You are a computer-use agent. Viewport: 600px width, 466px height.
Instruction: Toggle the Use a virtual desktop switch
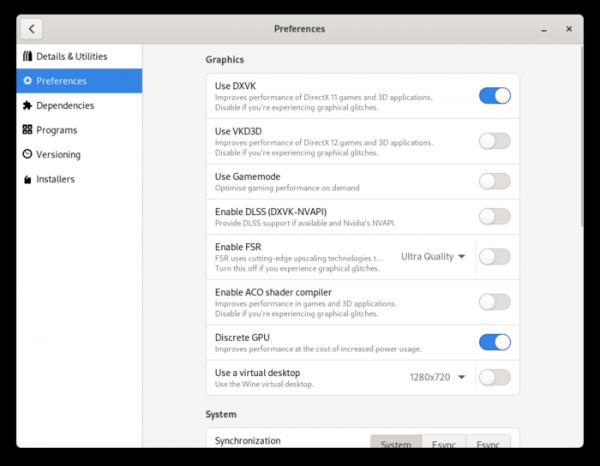pyautogui.click(x=494, y=377)
